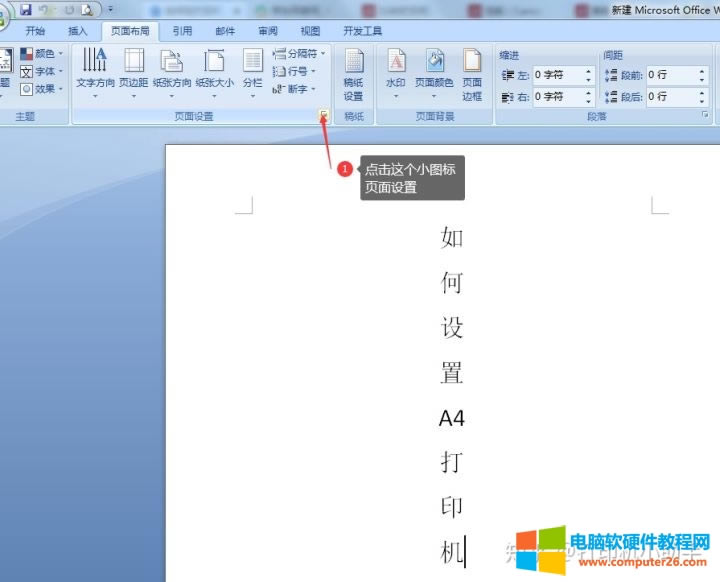Viewport: 720px width, 582px height.
Task: Switch to the References (引用) tab
Action: pos(182,31)
